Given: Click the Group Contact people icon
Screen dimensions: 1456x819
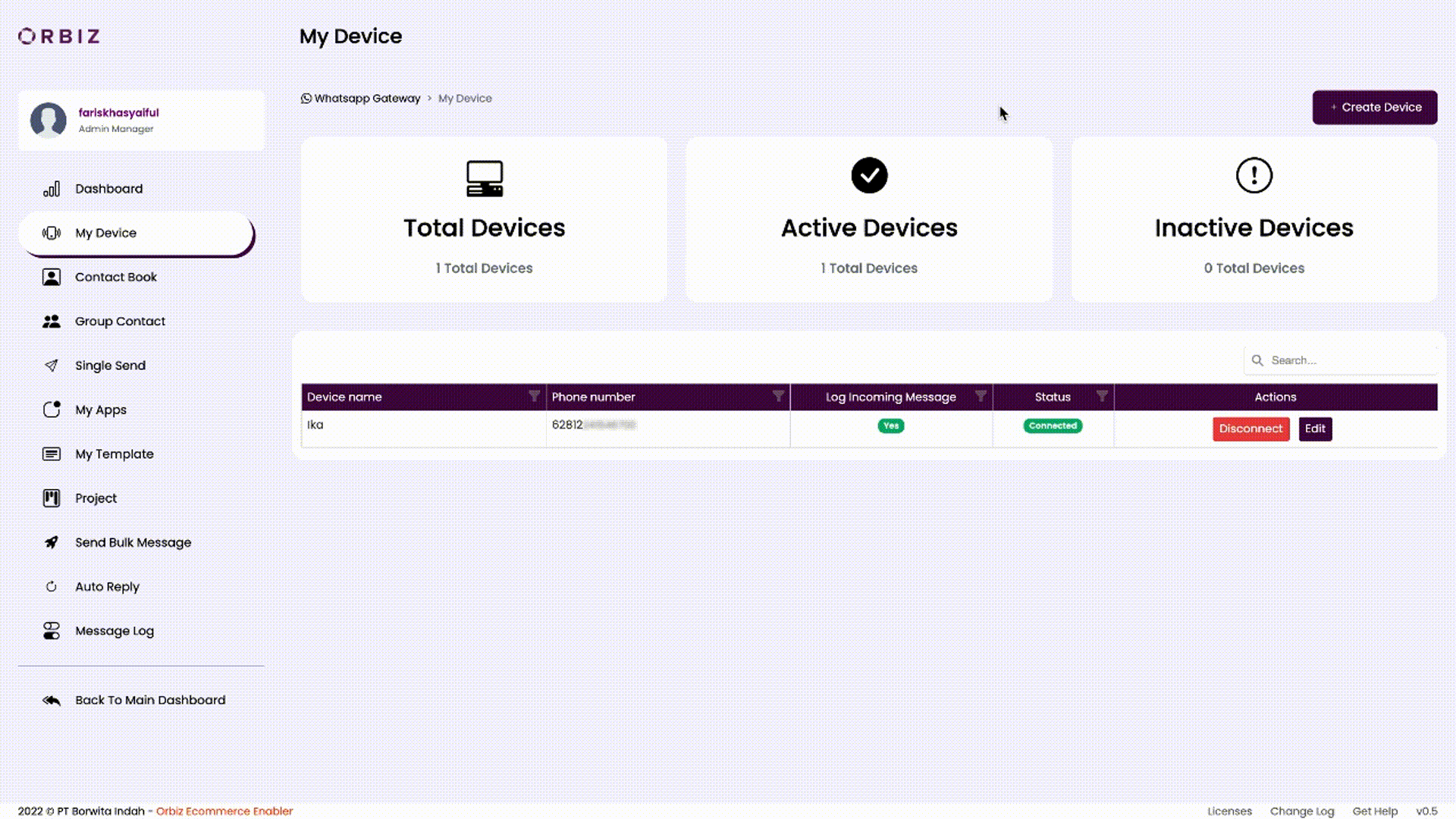Looking at the screenshot, I should coord(52,321).
